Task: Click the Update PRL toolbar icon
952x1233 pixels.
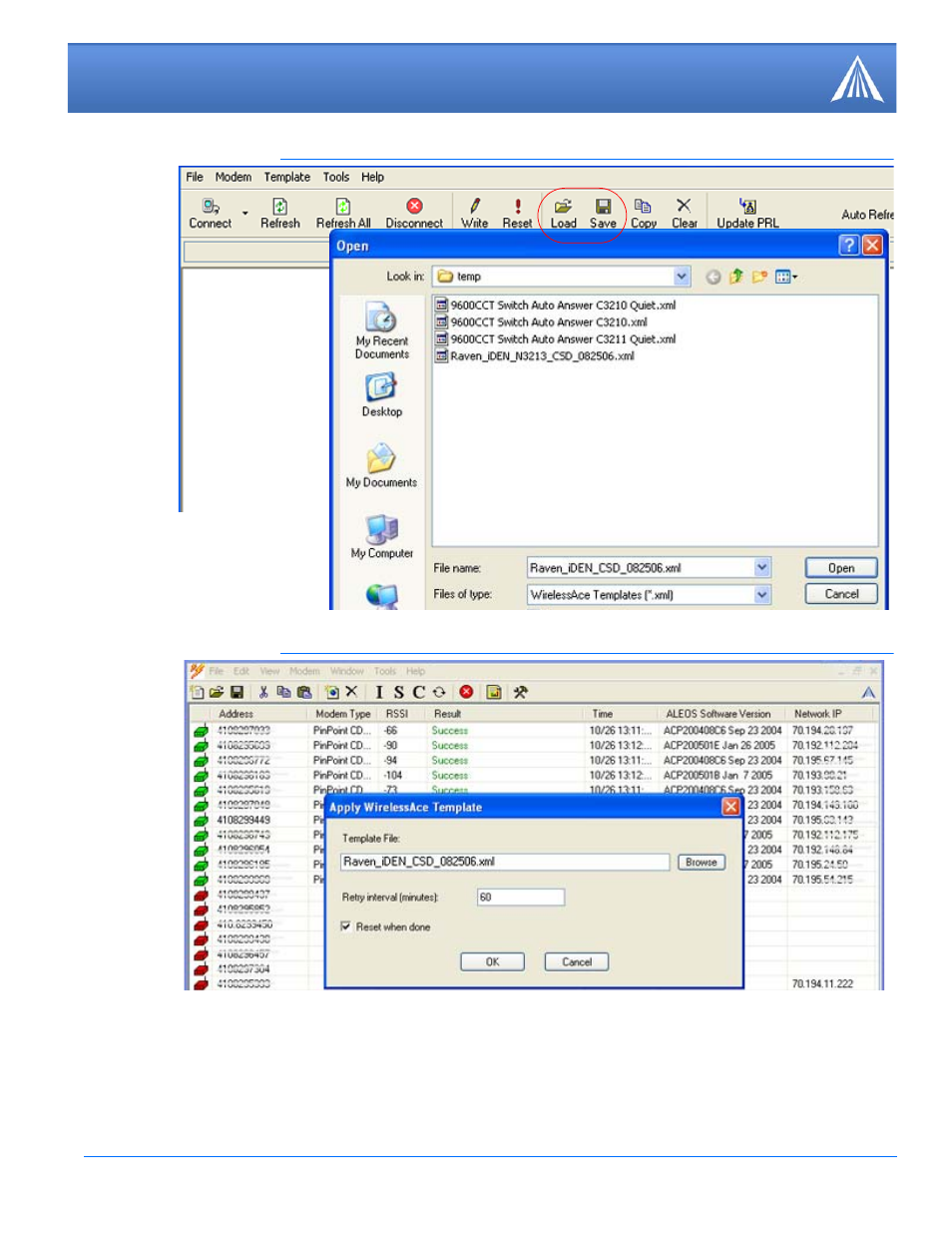Action: point(747,206)
